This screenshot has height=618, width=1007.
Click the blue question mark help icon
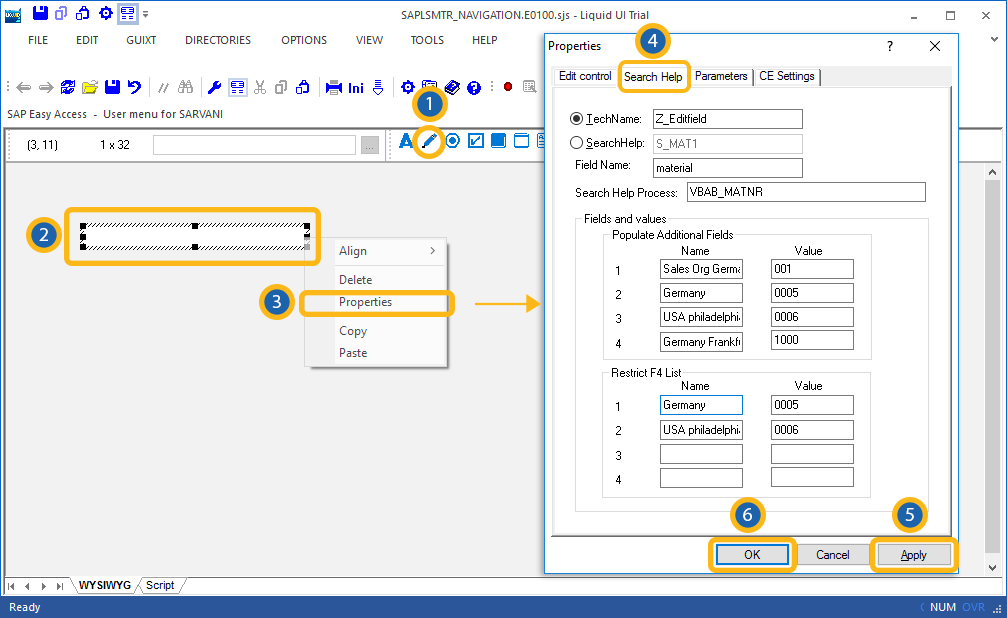(474, 87)
